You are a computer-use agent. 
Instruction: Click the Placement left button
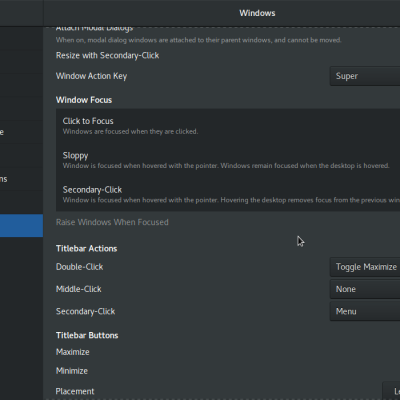391,391
